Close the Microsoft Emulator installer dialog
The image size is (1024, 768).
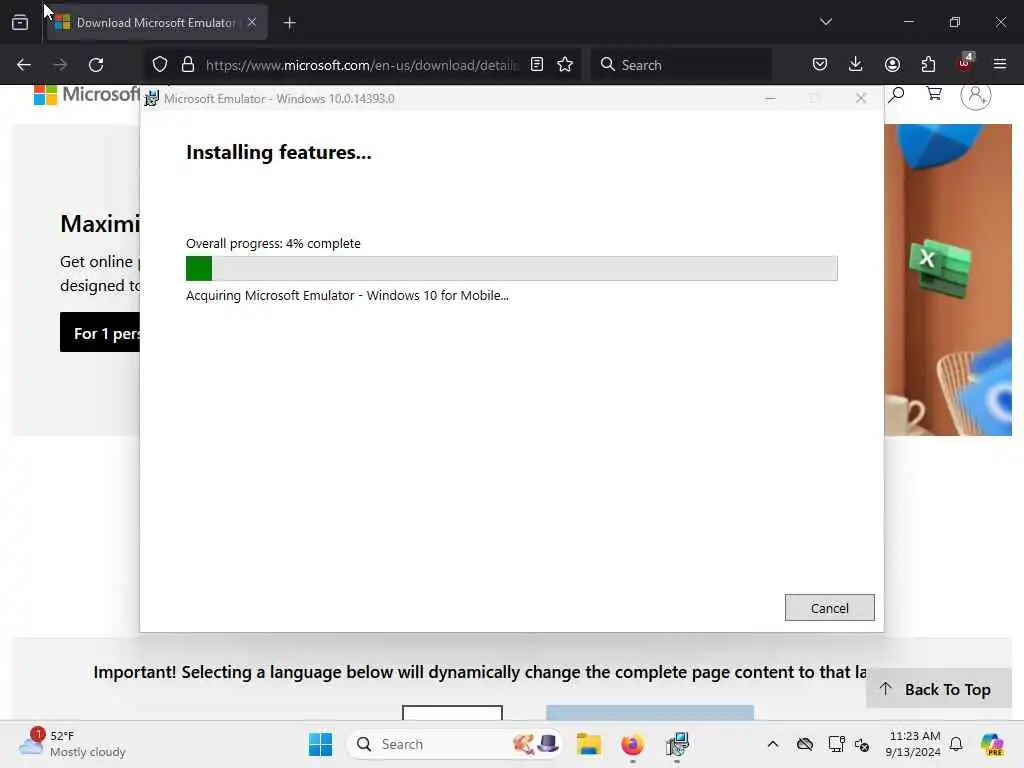[x=861, y=98]
